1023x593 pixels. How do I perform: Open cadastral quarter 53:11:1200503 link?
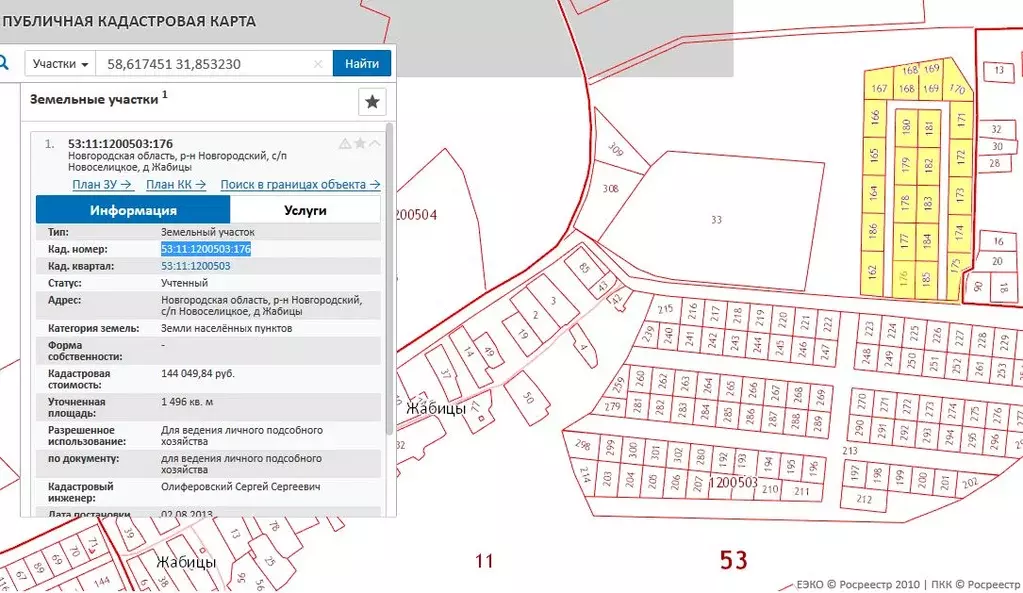[x=196, y=266]
